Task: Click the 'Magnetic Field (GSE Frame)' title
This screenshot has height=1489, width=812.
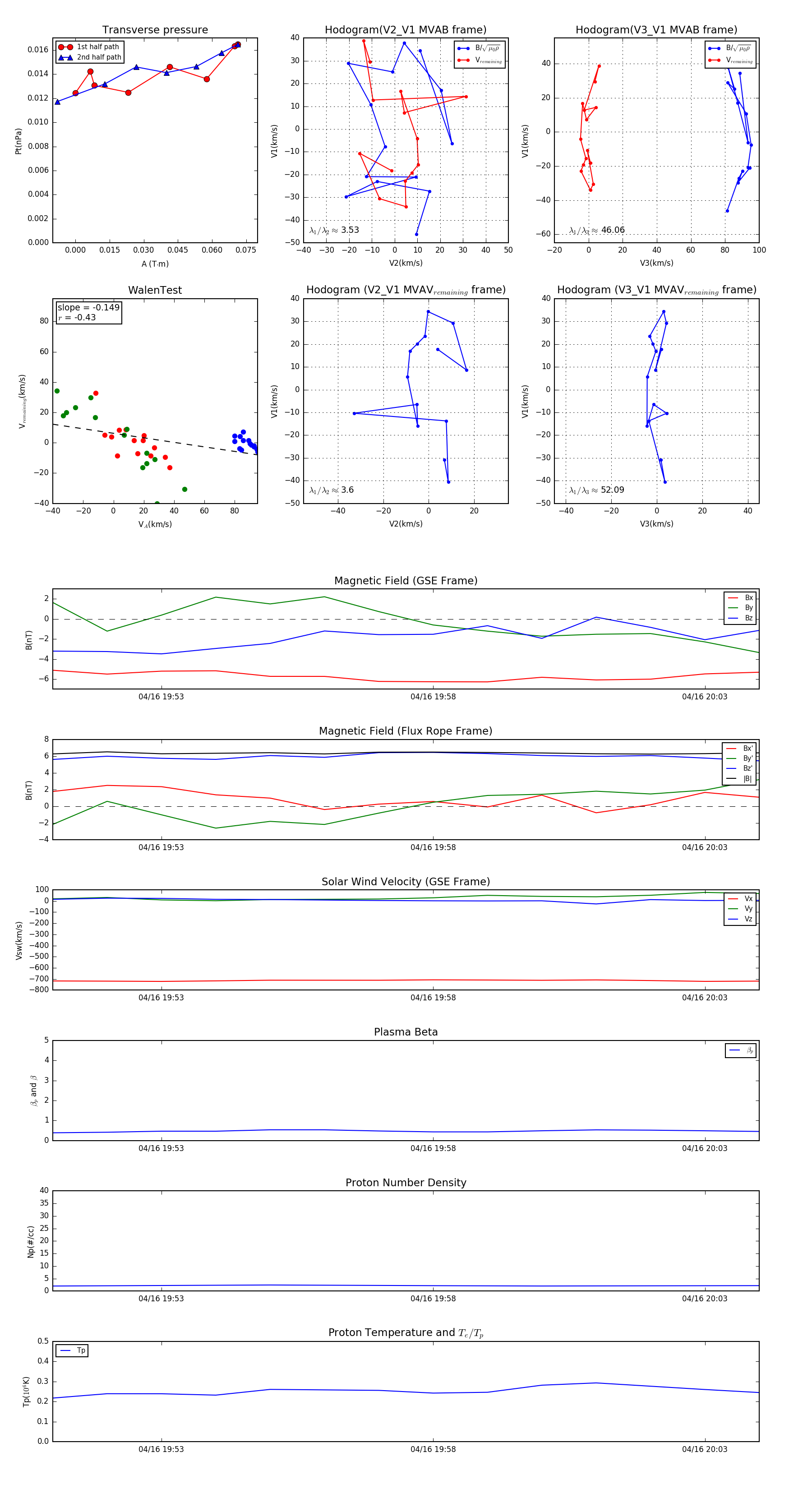Action: pos(406,581)
